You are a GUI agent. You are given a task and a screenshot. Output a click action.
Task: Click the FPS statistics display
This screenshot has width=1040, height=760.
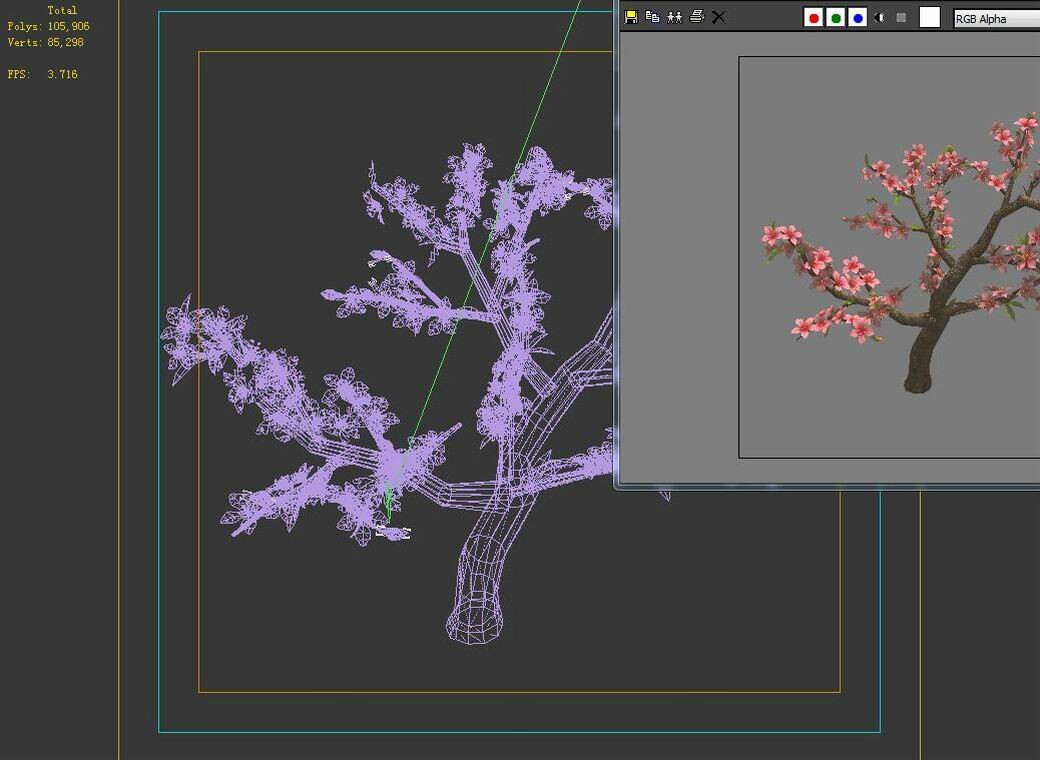click(42, 73)
